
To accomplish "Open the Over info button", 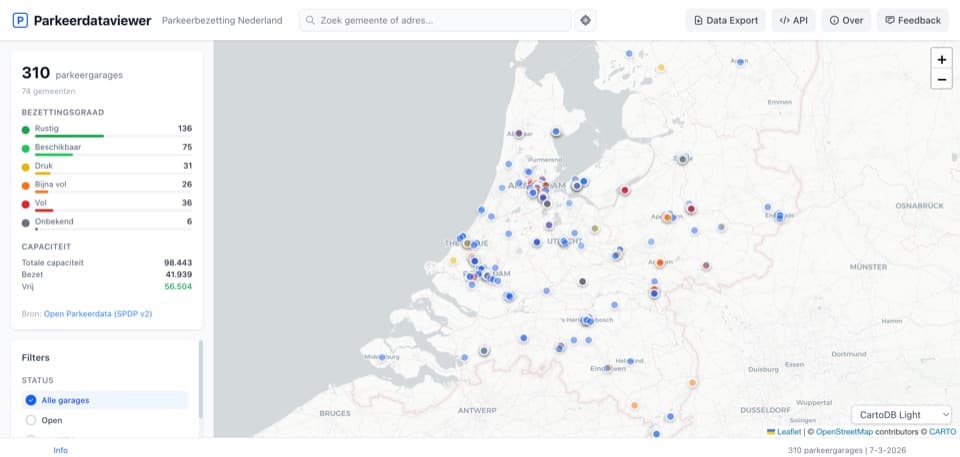I will [846, 20].
